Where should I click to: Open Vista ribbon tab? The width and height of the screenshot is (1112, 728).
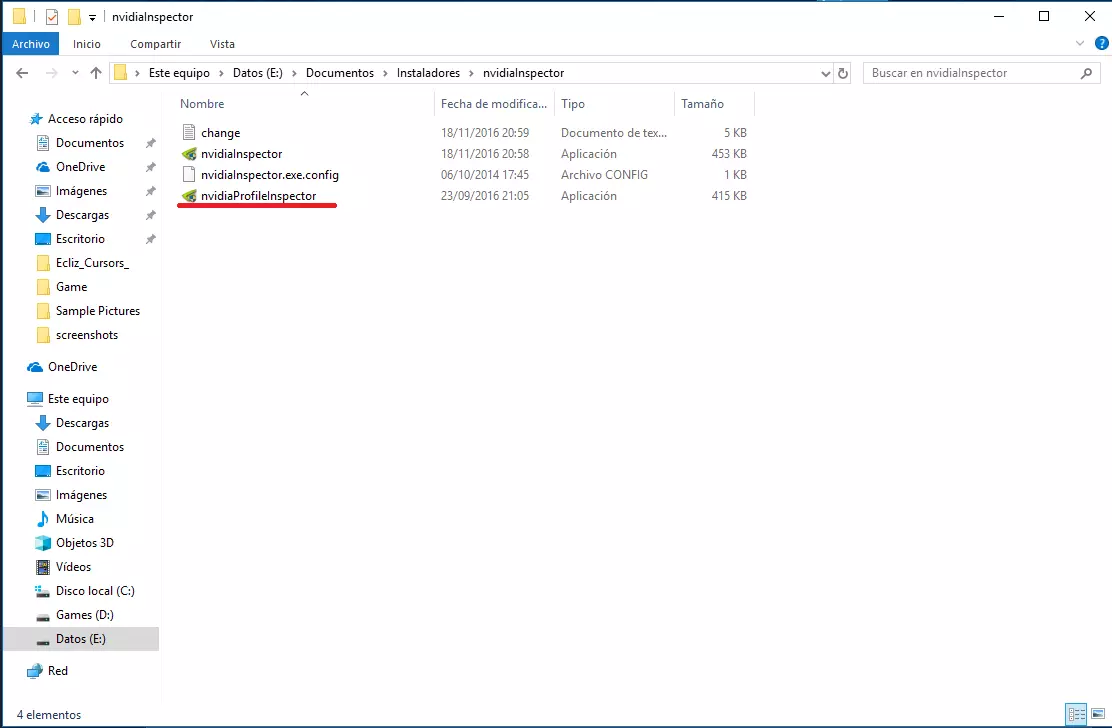[x=222, y=44]
